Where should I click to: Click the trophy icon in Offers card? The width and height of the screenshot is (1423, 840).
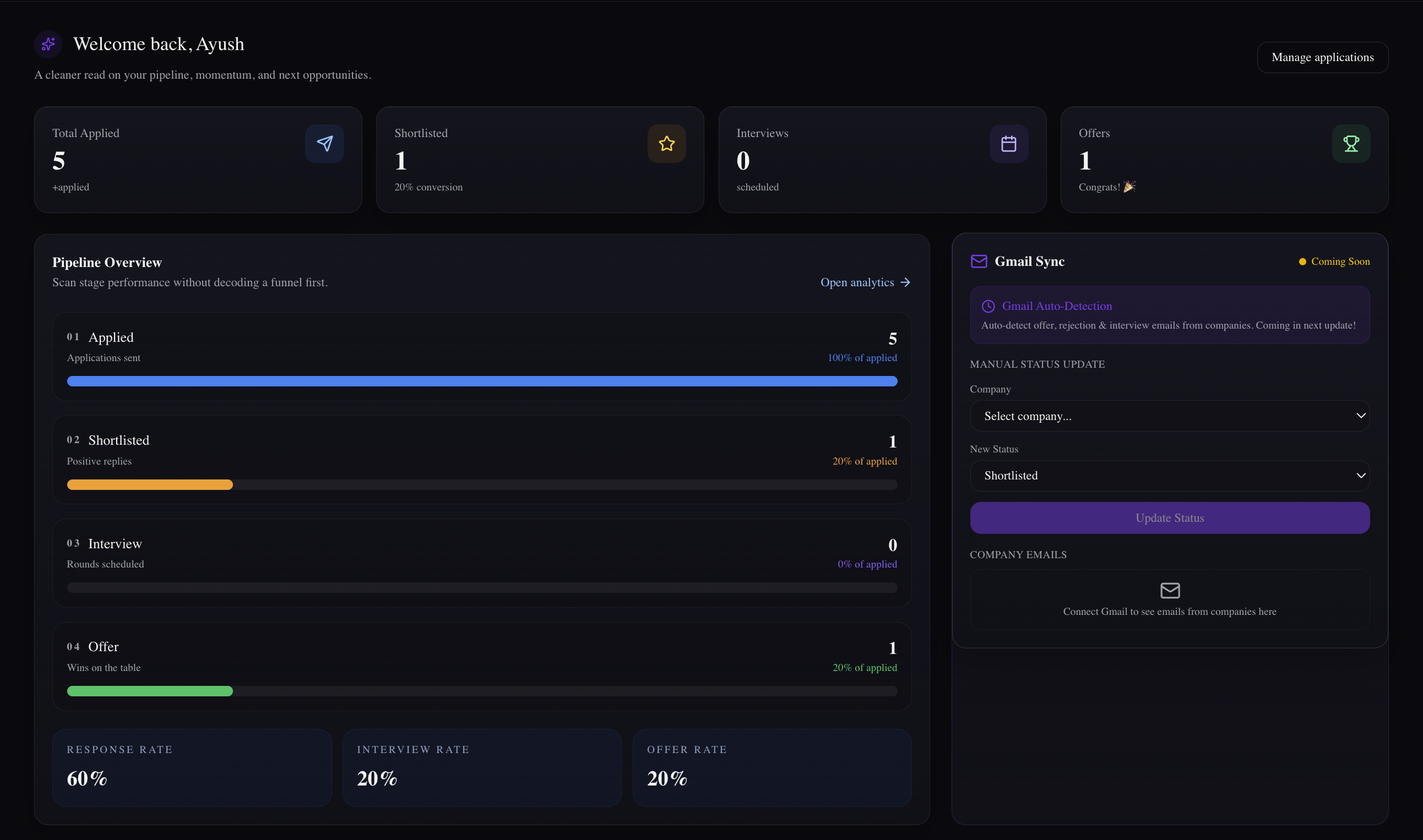tap(1351, 144)
